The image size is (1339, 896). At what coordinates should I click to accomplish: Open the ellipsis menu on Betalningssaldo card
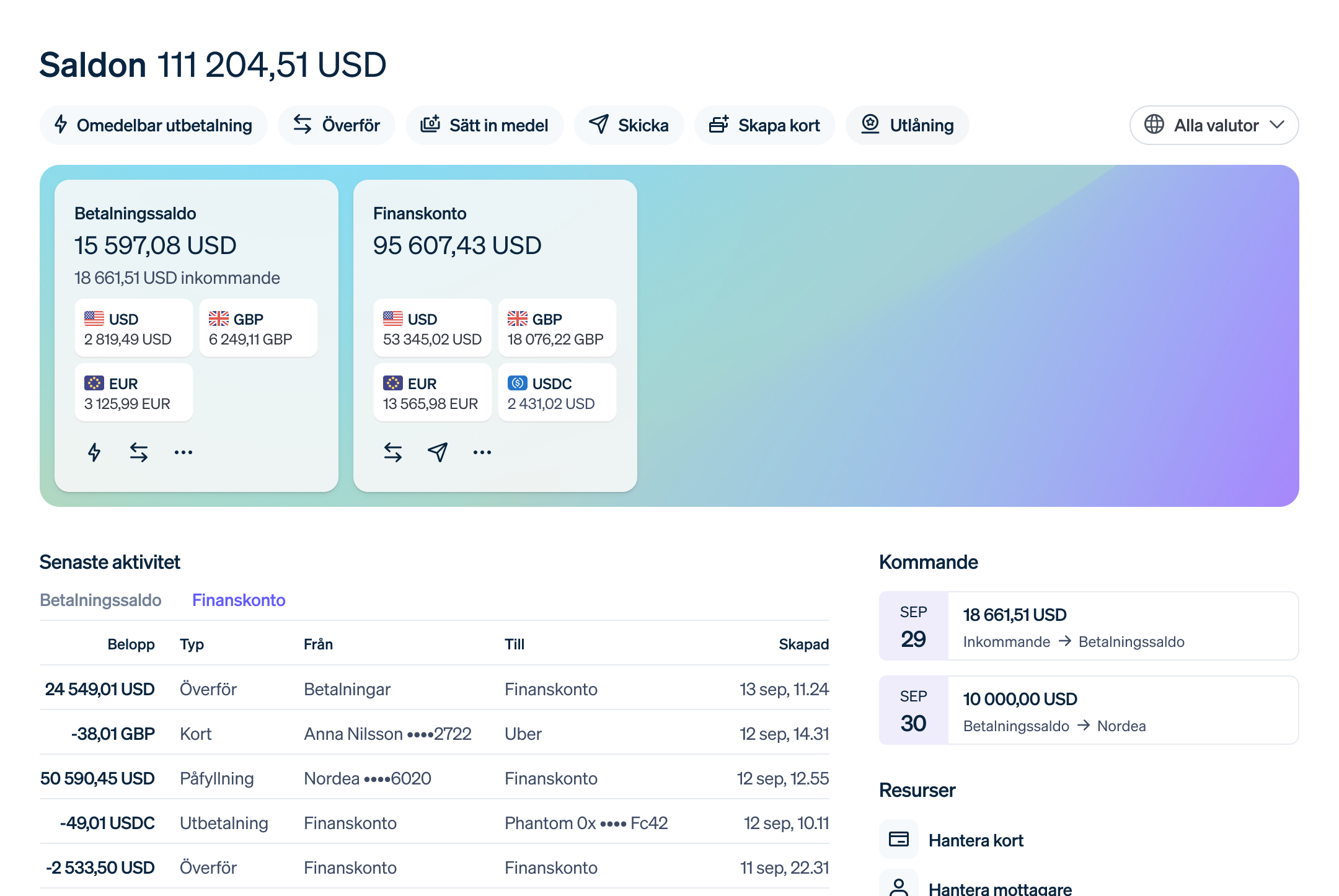[x=183, y=452]
